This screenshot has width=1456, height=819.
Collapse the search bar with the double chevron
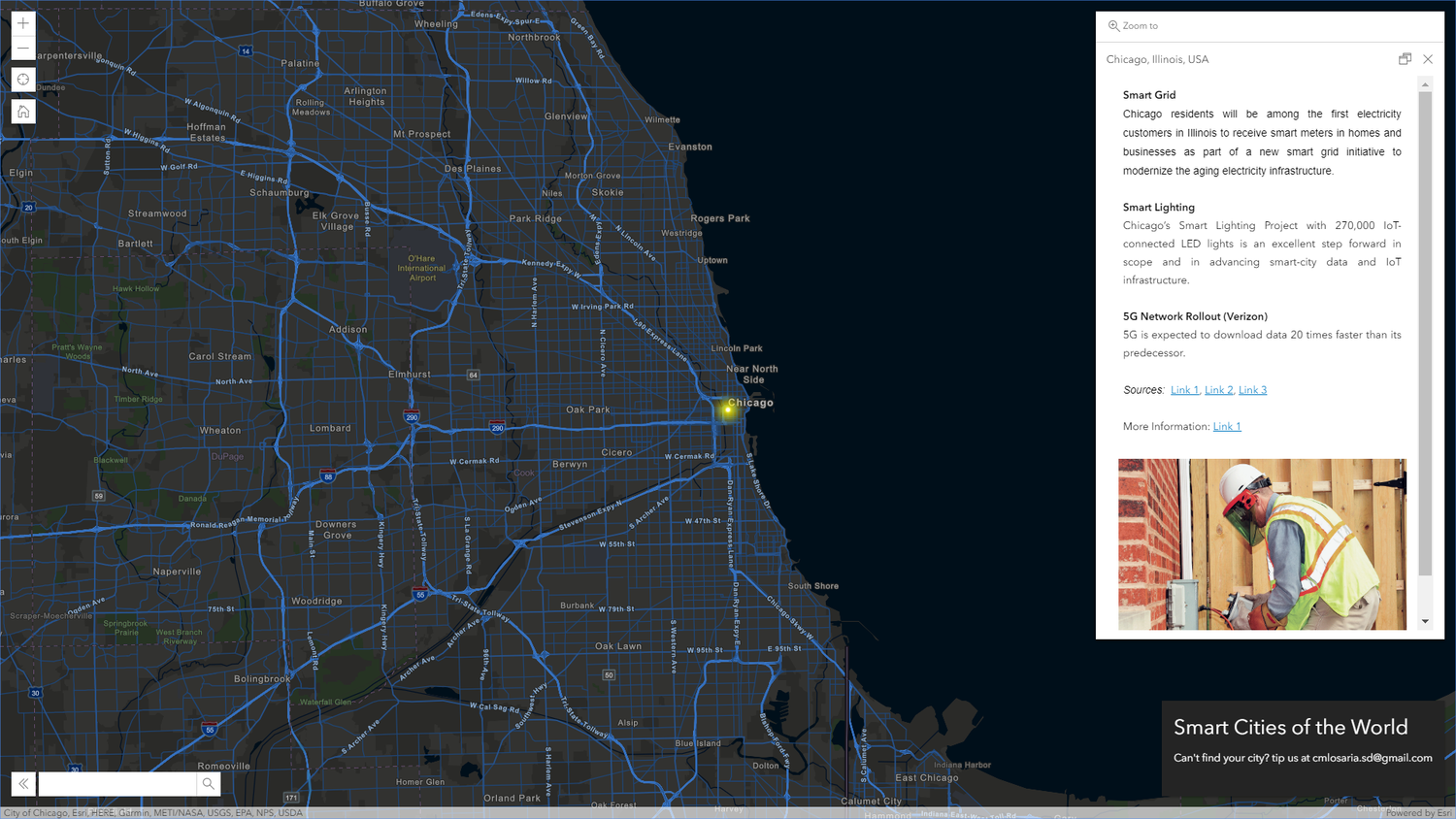click(x=21, y=783)
